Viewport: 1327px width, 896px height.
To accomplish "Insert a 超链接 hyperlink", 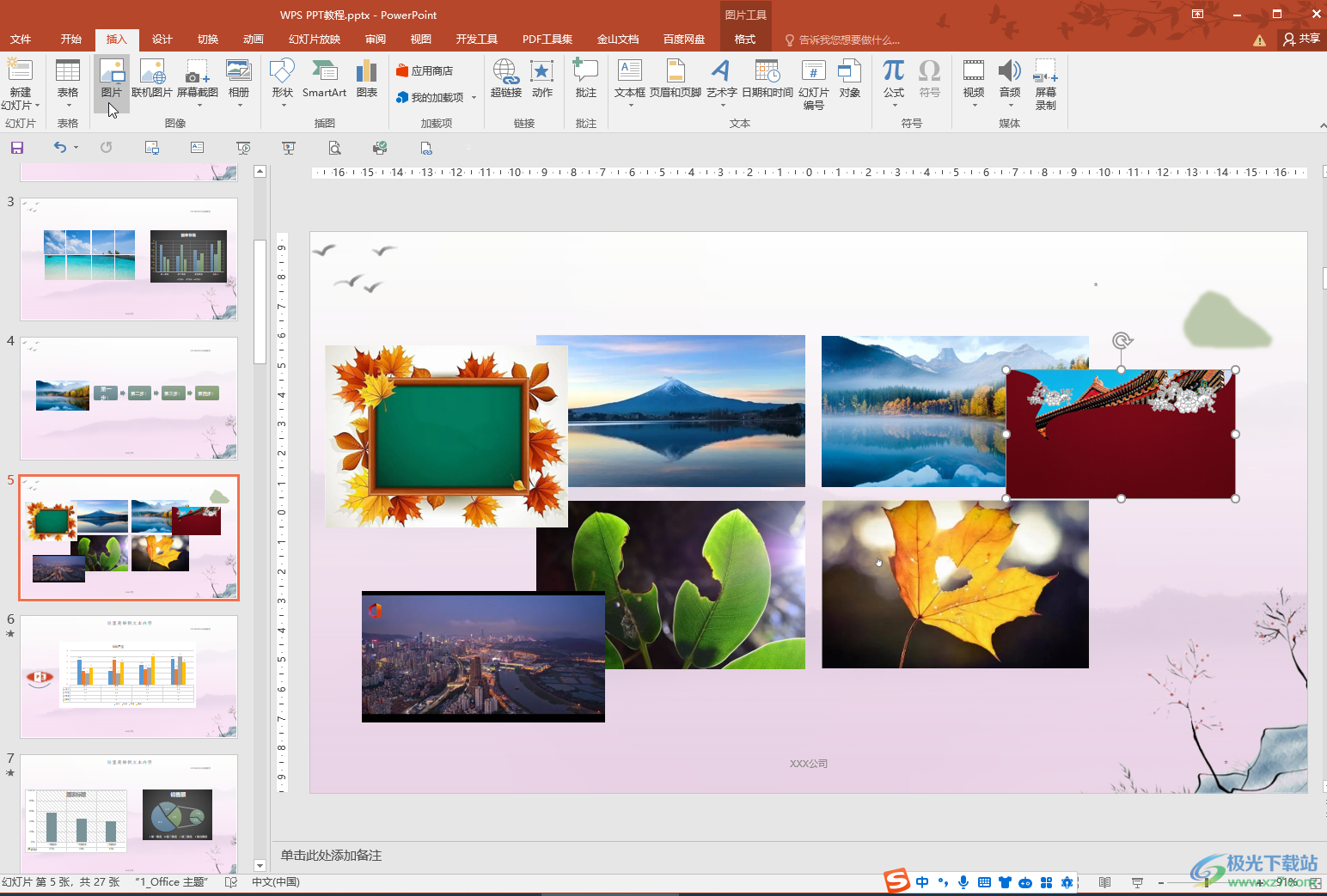I will point(506,79).
